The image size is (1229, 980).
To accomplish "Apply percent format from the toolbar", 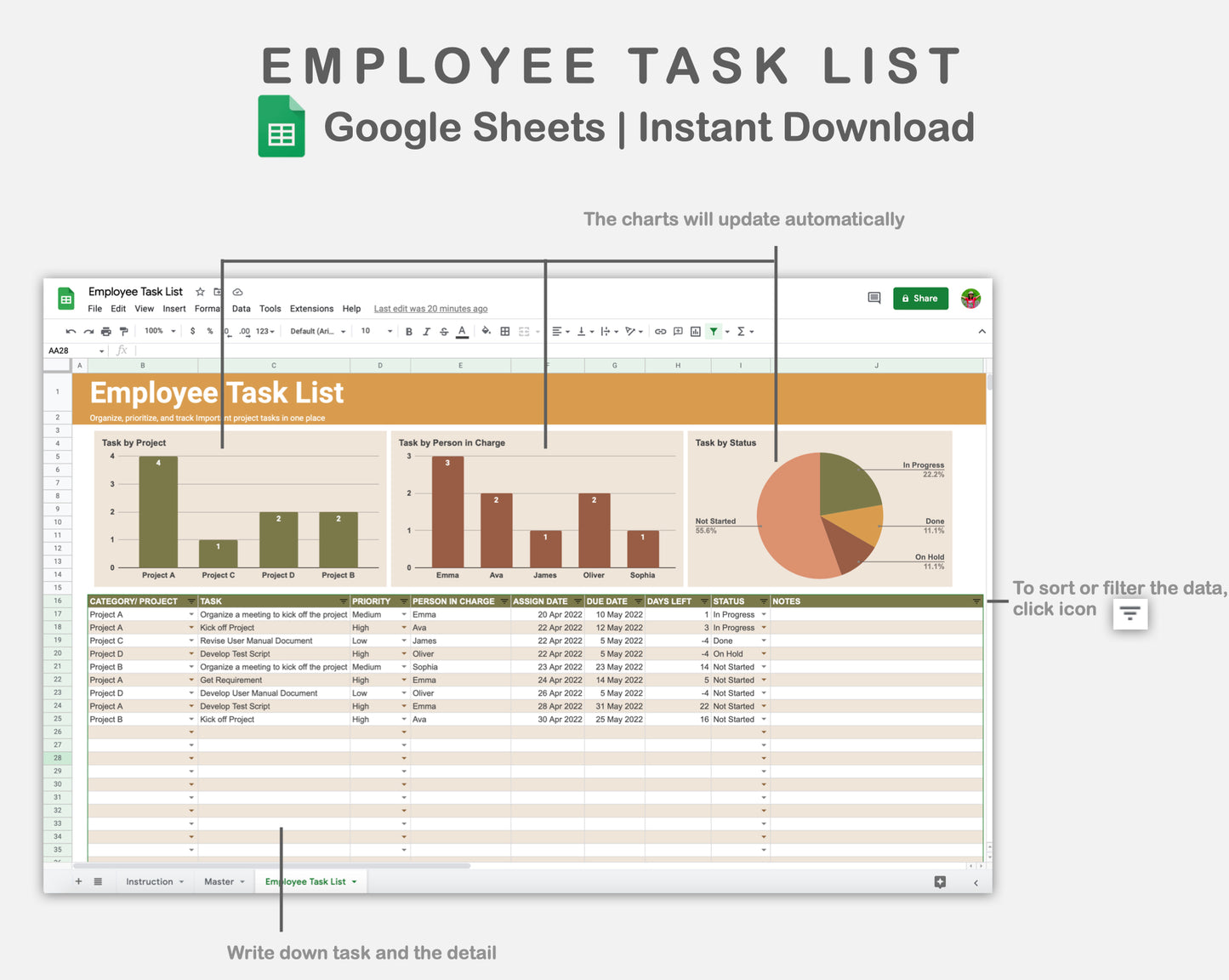I will click(210, 331).
